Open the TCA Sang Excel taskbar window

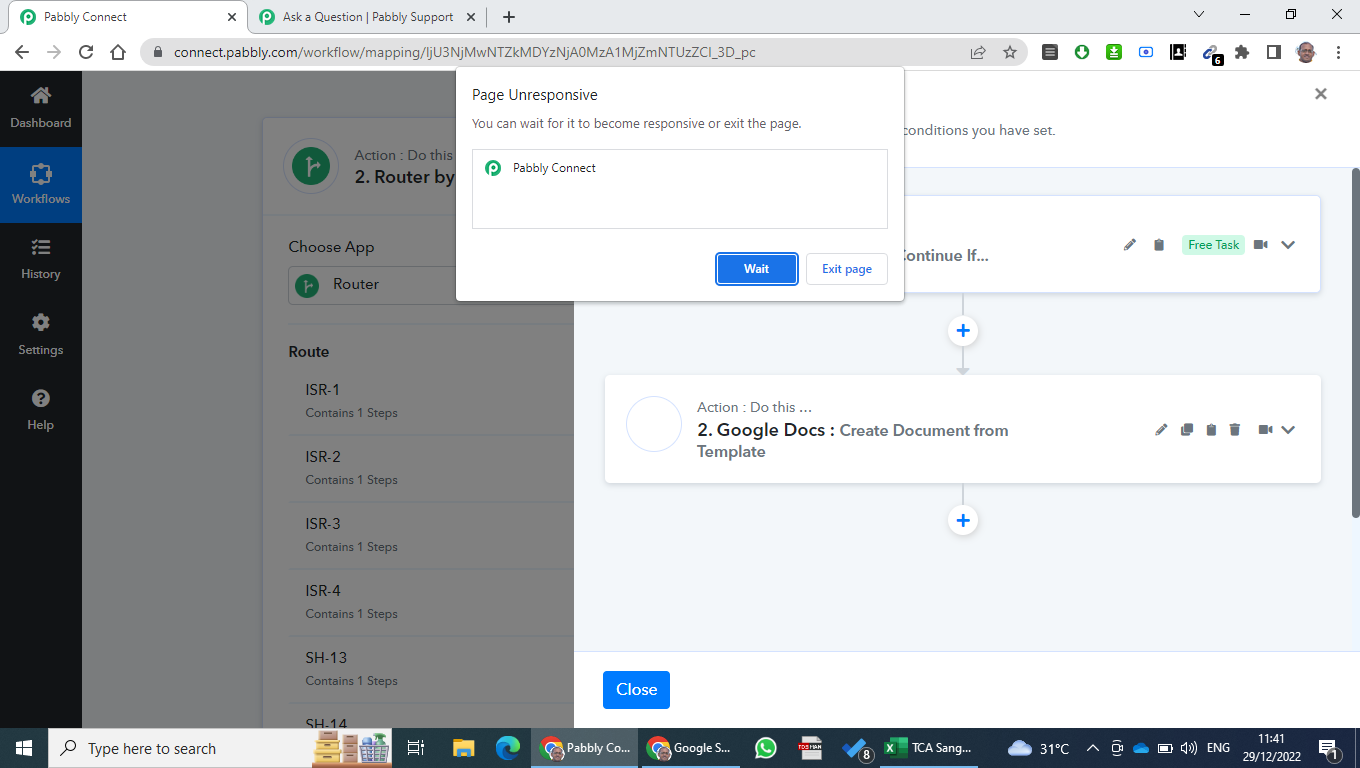click(x=930, y=748)
